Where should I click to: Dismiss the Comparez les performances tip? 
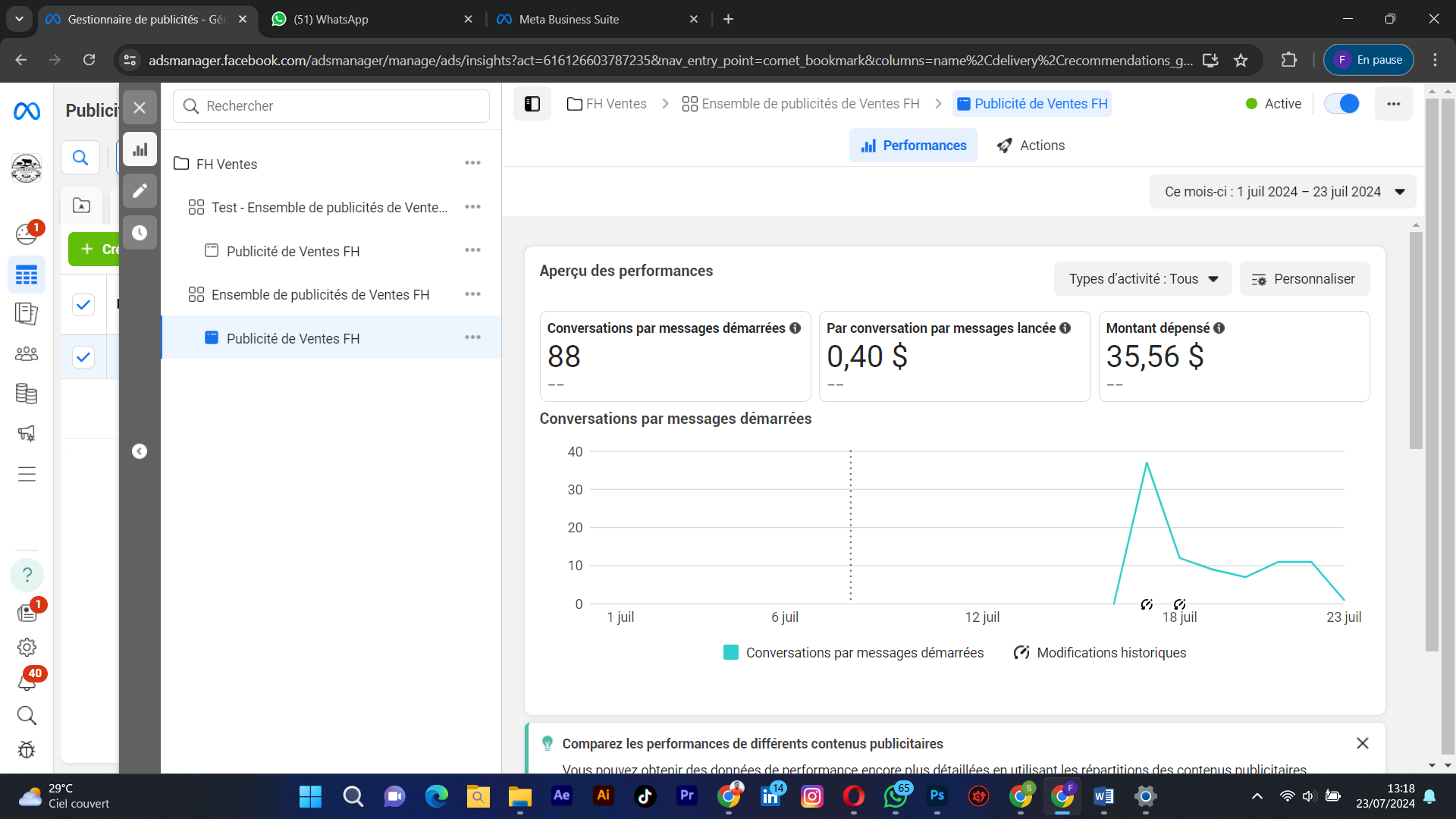[1363, 743]
